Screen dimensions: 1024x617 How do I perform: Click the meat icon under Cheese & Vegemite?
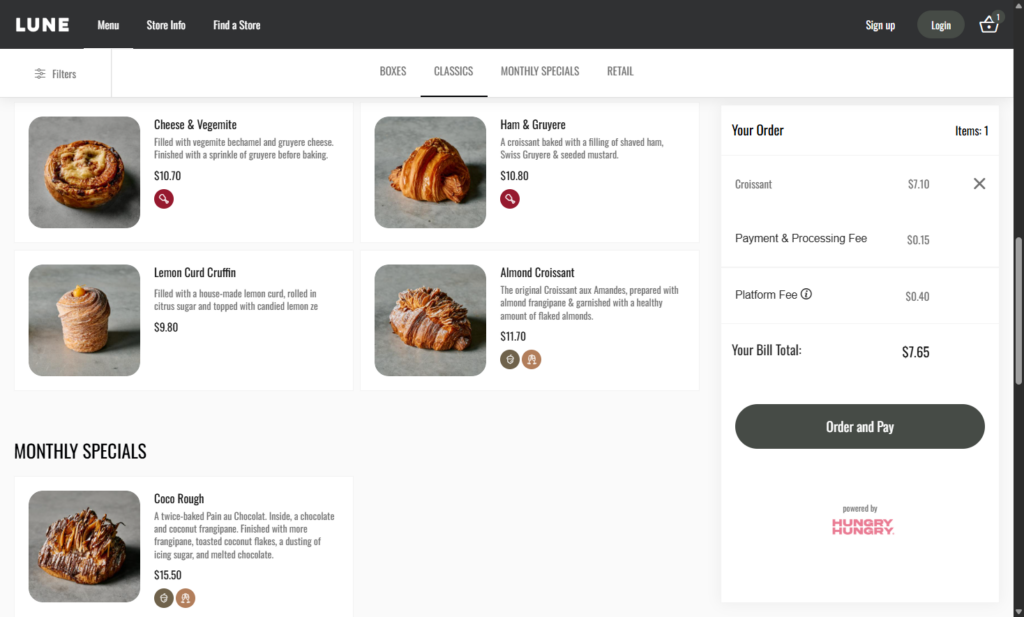(x=163, y=199)
